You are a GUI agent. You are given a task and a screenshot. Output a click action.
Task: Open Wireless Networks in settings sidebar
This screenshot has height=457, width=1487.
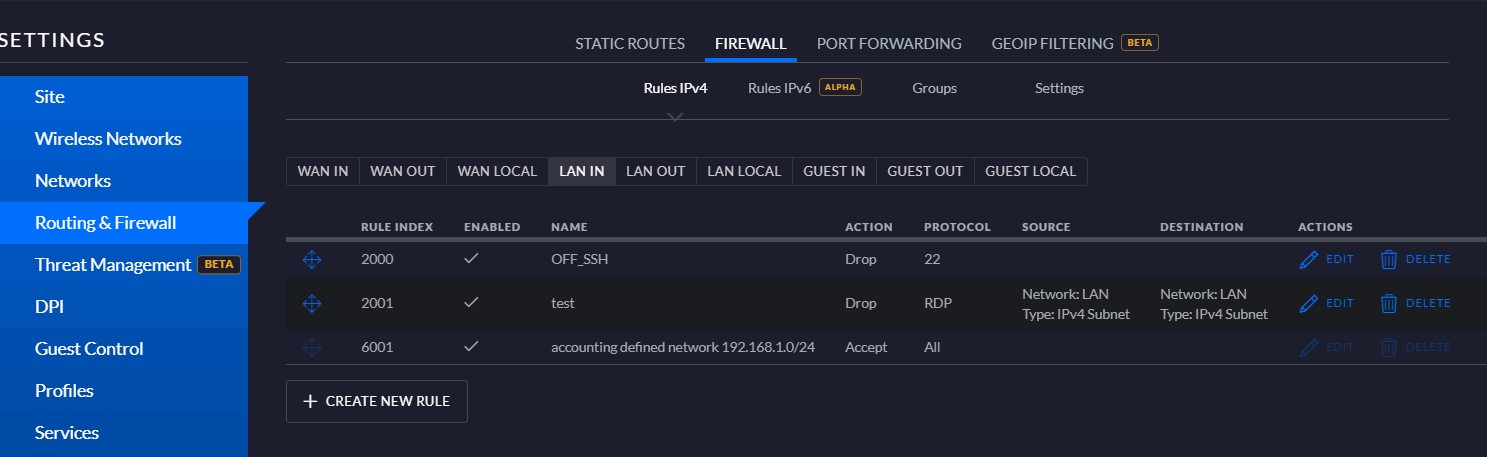pyautogui.click(x=108, y=139)
